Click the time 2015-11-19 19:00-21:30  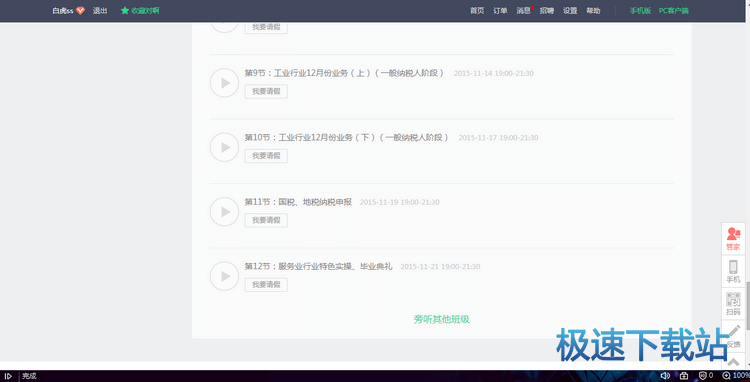tap(399, 202)
